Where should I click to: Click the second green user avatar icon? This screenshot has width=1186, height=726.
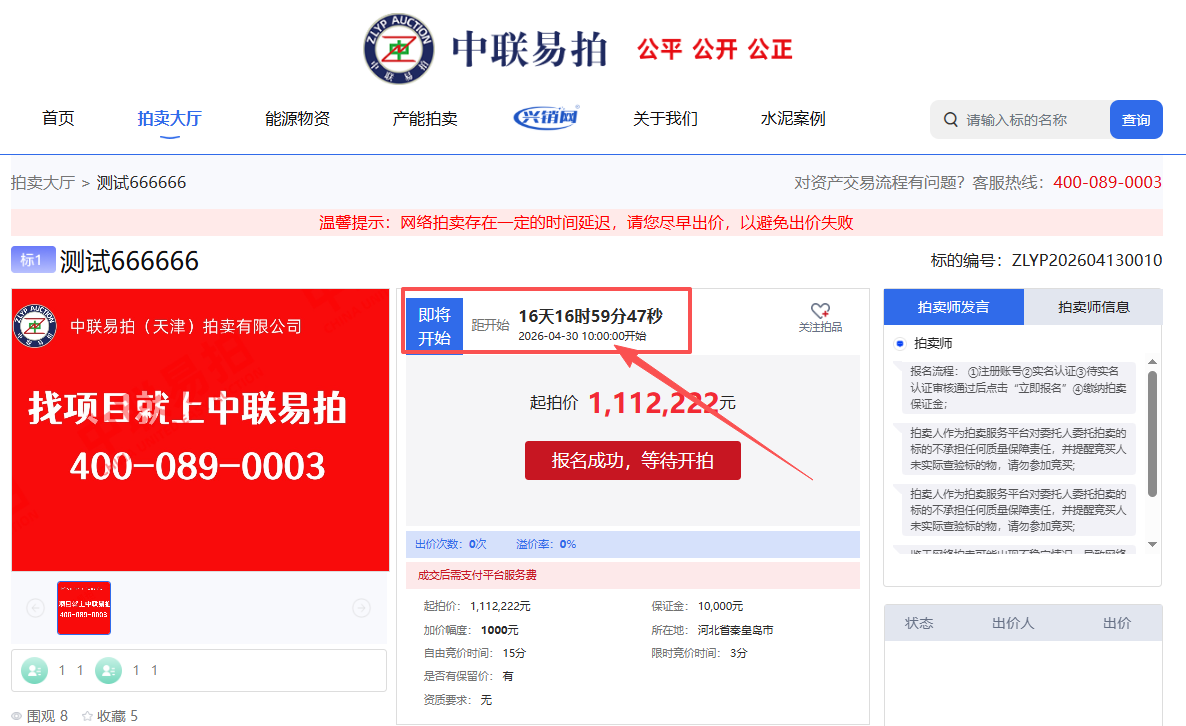click(x=108, y=670)
